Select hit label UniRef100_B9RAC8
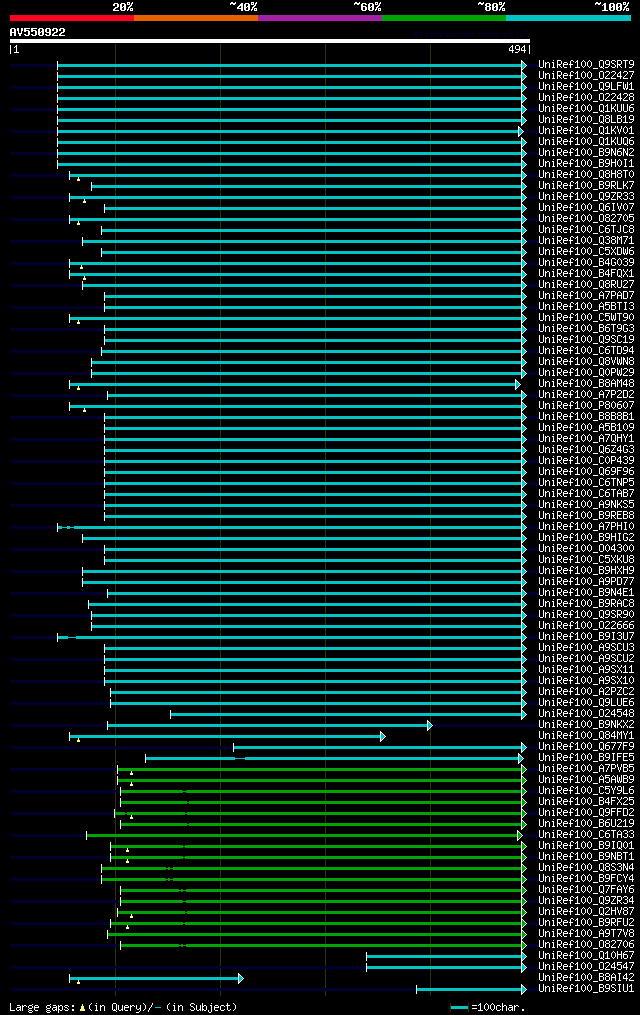 point(586,604)
